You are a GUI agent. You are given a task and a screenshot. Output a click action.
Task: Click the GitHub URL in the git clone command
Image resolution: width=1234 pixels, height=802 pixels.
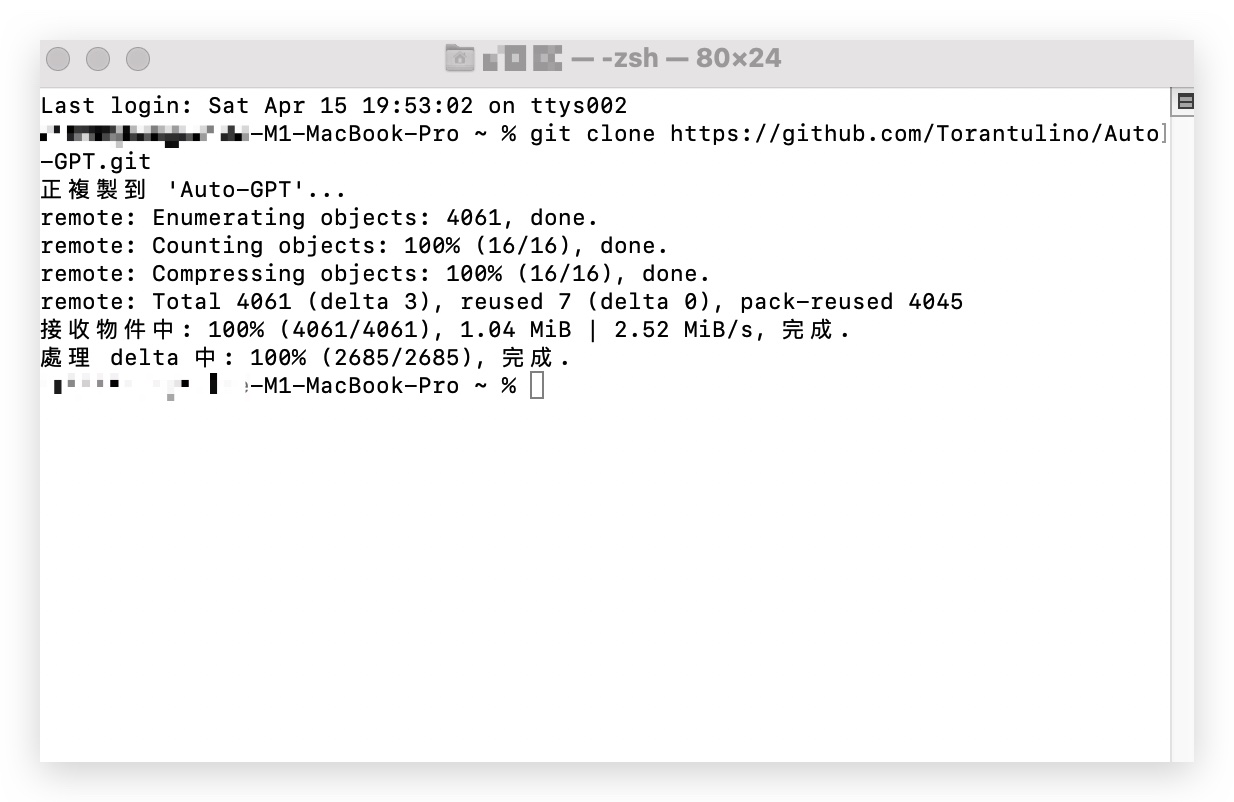pos(914,134)
